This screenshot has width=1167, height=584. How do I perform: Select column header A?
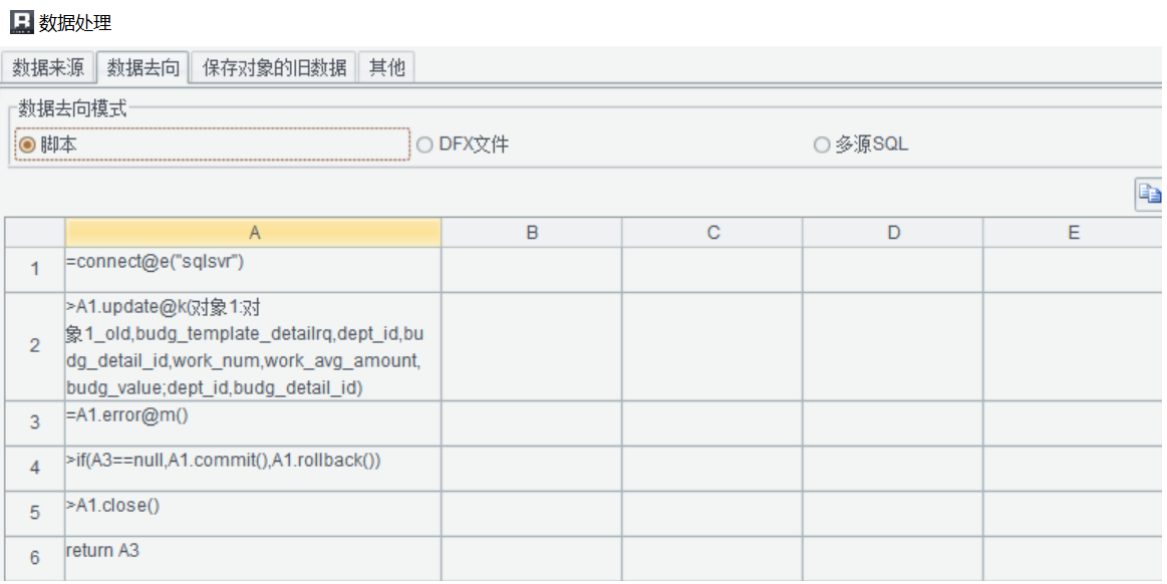[254, 233]
